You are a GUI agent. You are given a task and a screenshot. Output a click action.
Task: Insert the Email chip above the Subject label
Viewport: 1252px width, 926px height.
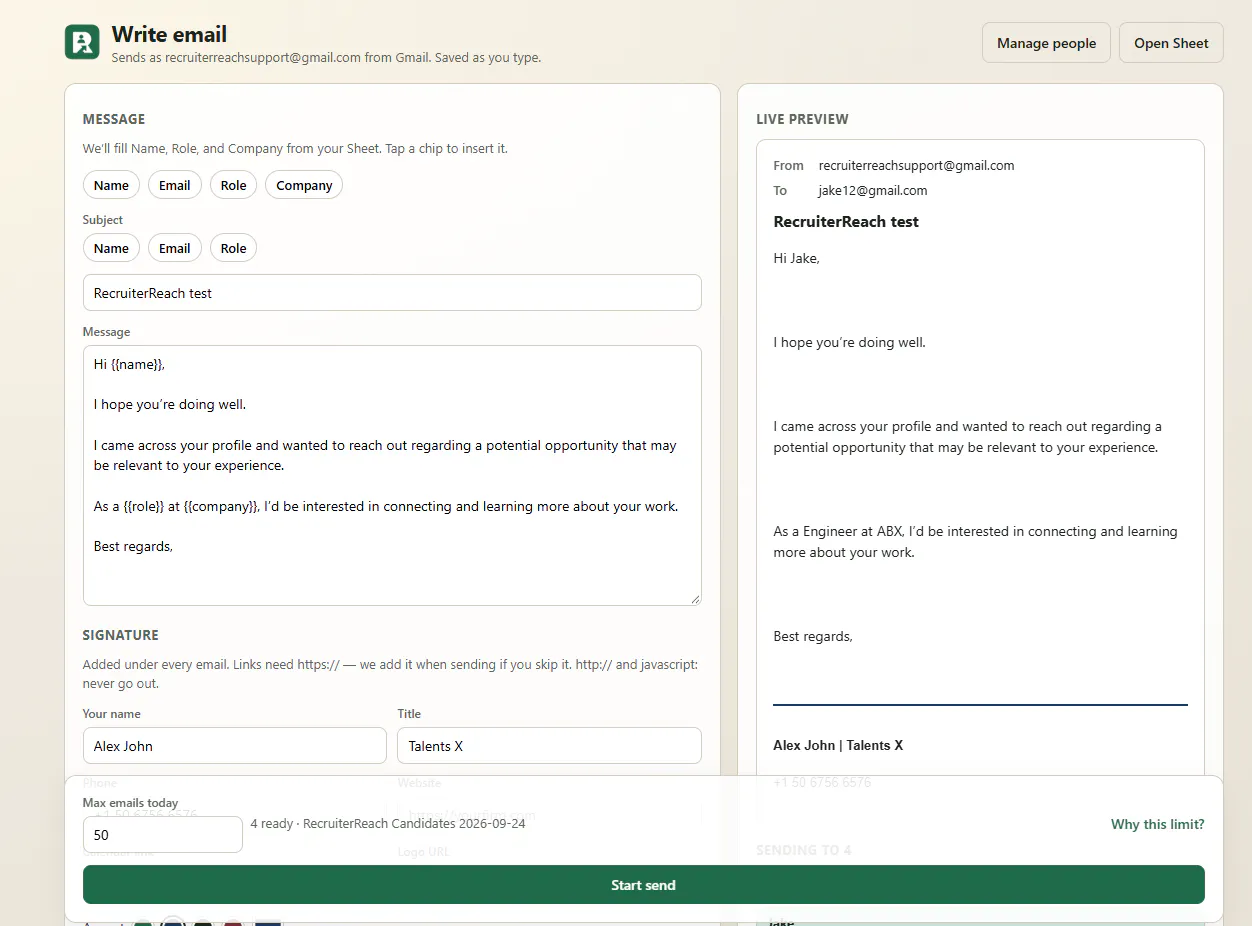(175, 185)
